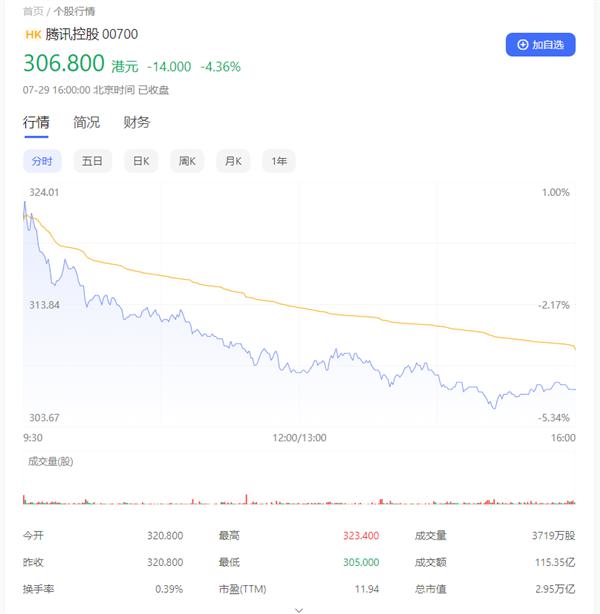This screenshot has height=614, width=600.
Task: Open the 财务 tab
Action: (x=137, y=122)
